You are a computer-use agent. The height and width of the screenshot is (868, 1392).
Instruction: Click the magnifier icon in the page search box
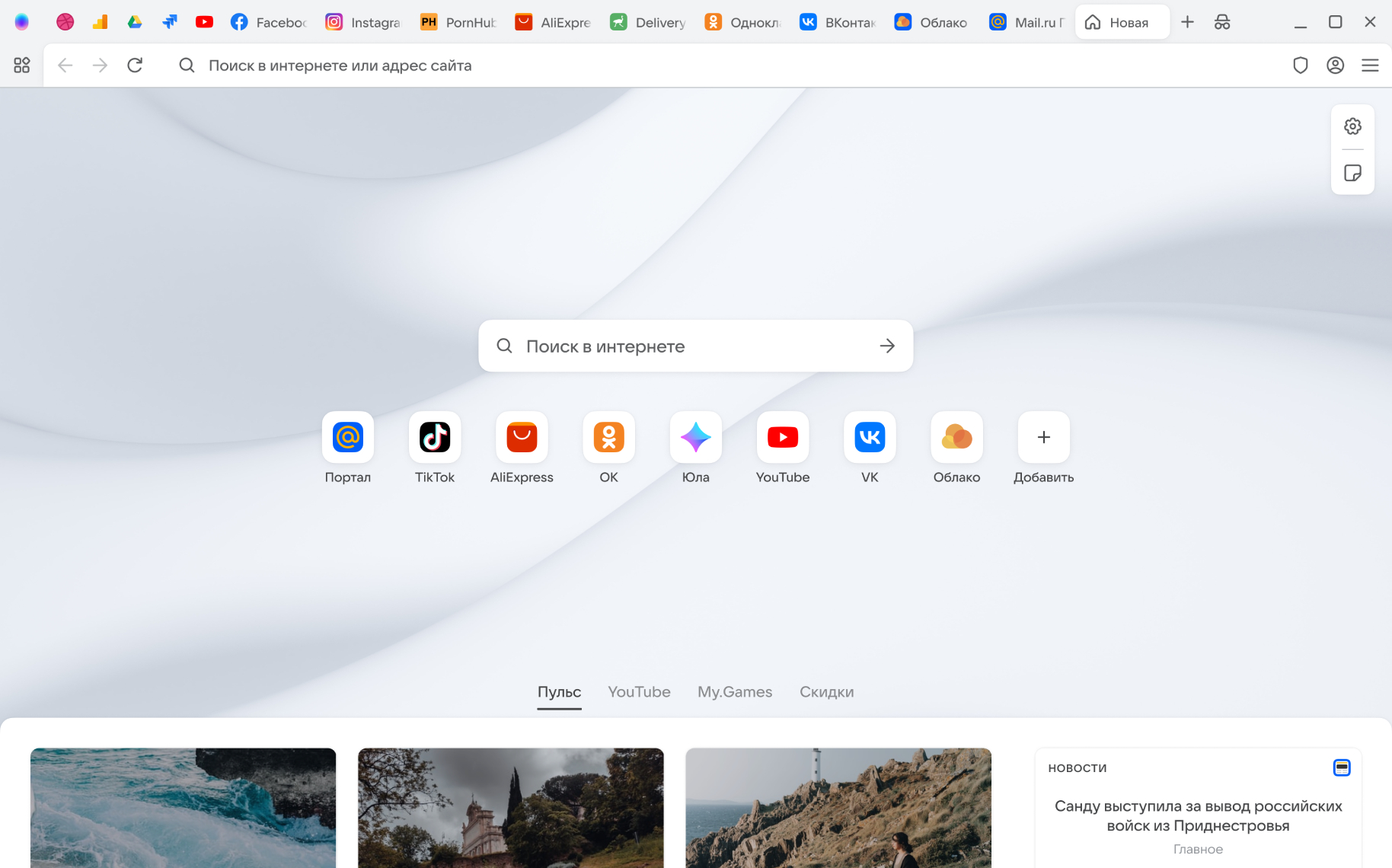tap(504, 346)
